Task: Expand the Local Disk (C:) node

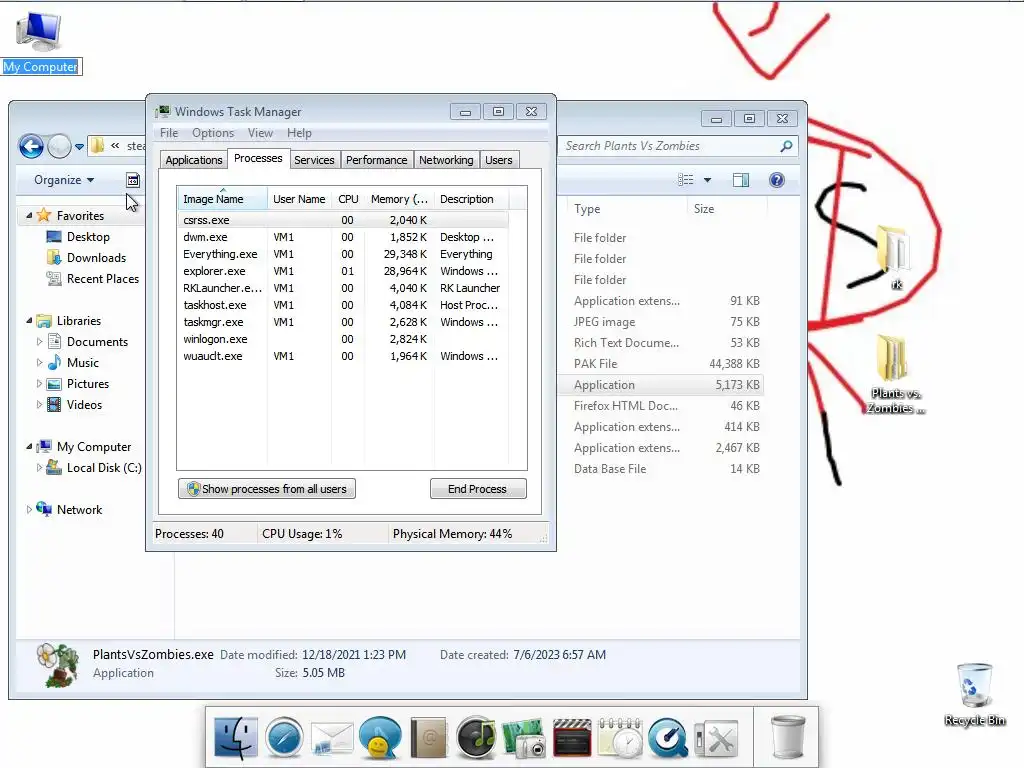Action: (x=39, y=468)
